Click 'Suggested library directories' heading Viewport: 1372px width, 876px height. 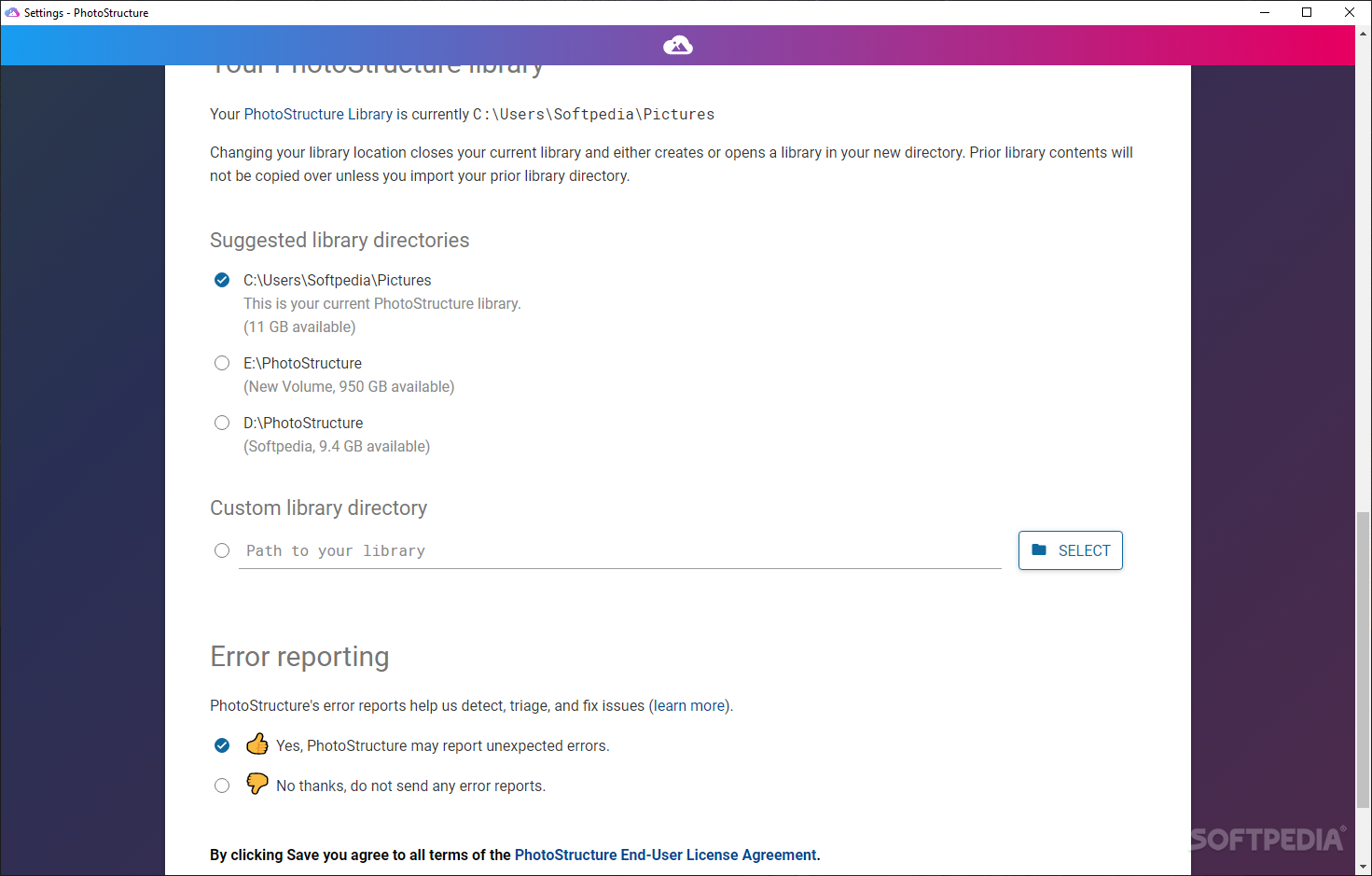click(x=340, y=240)
